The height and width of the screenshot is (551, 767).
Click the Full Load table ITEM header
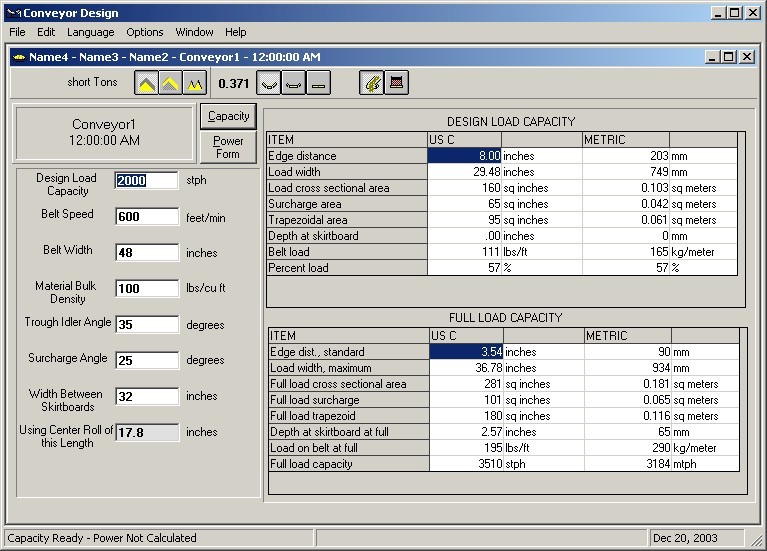tap(349, 336)
